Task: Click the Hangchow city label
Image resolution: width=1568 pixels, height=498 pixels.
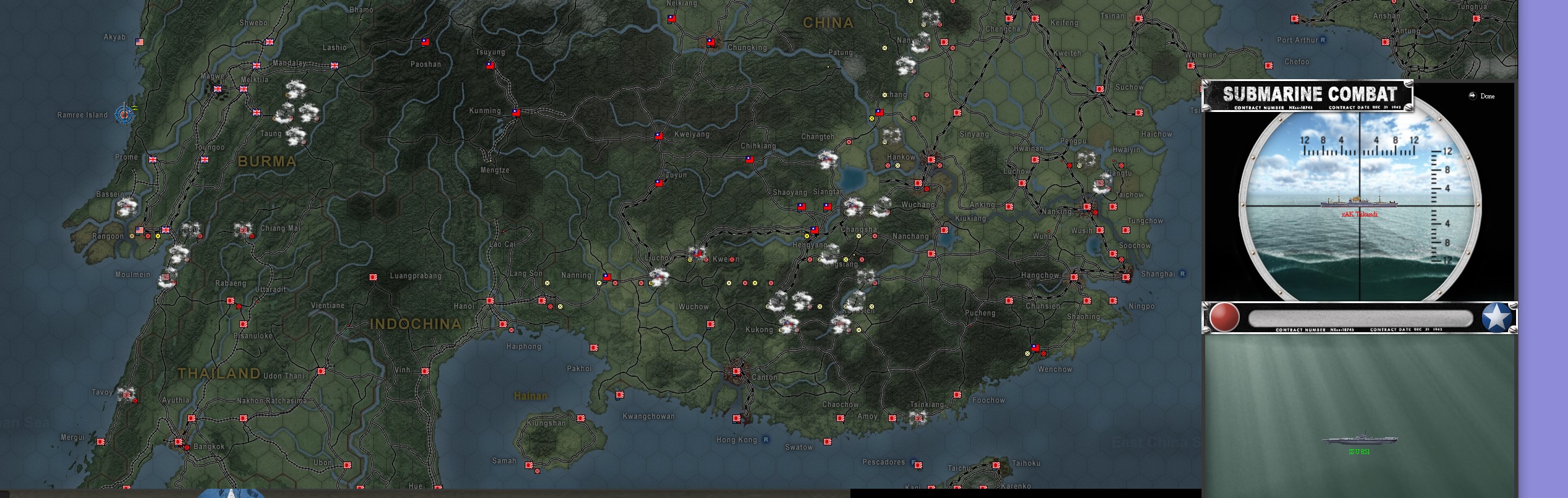Action: point(1040,275)
